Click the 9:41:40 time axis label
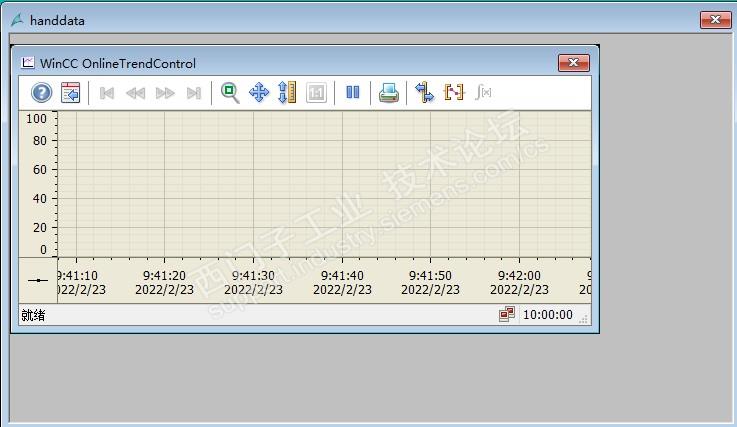Image resolution: width=737 pixels, height=427 pixels. [342, 276]
